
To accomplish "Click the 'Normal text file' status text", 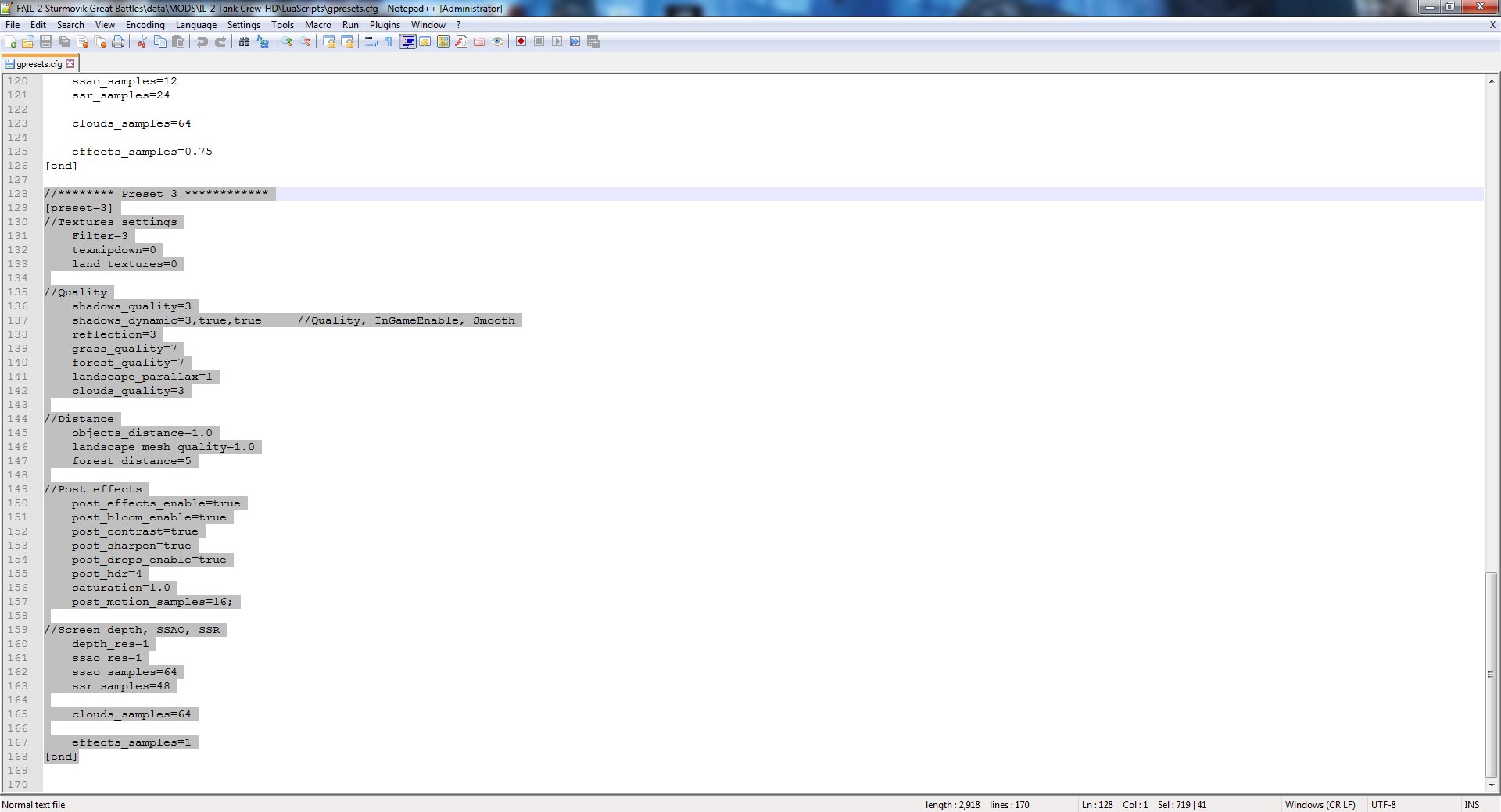I will tap(34, 804).
